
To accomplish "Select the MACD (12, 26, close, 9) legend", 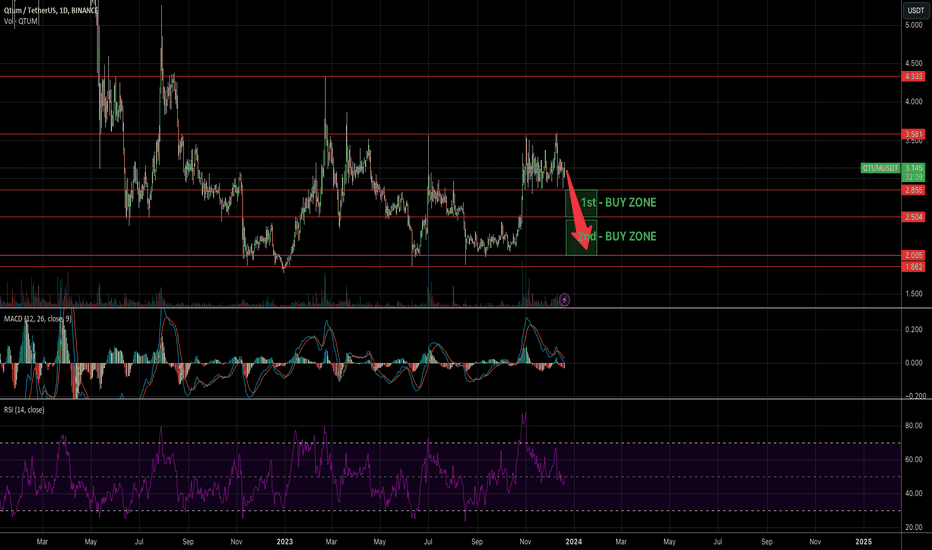I will 37,319.
